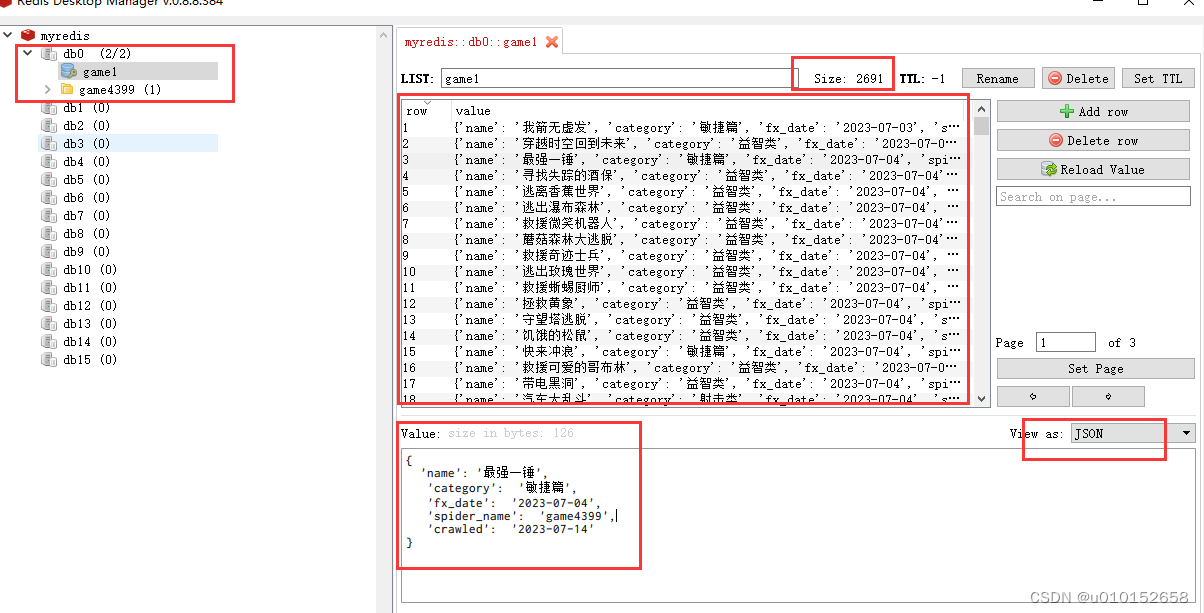This screenshot has height=613, width=1204.
Task: Click the Set Page button
Action: pos(1094,368)
